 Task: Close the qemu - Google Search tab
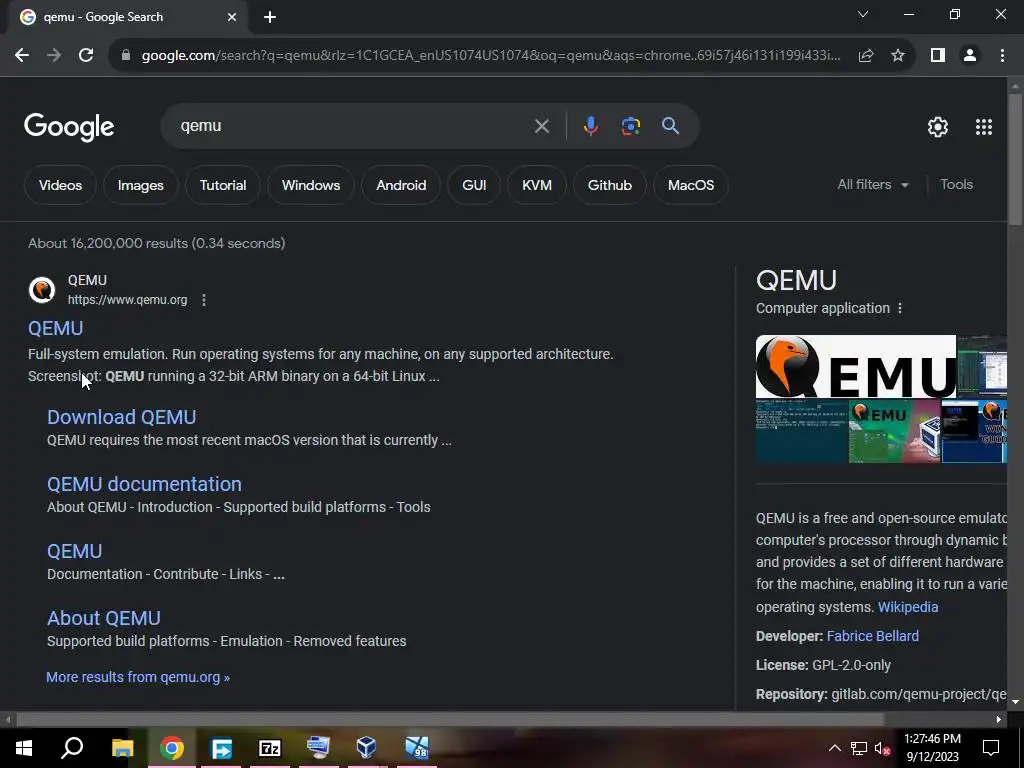[x=232, y=17]
